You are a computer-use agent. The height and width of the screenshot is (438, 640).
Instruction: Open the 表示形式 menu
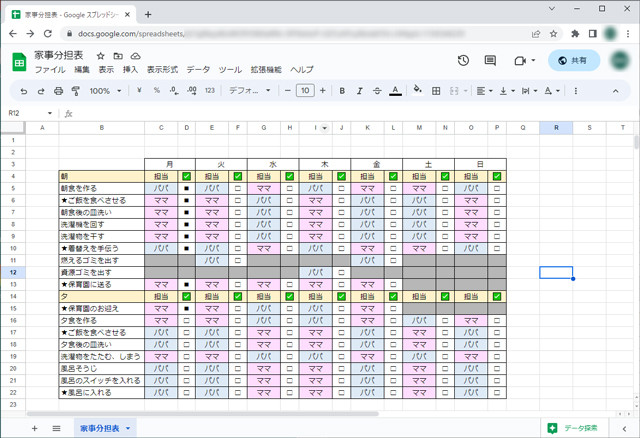[162, 70]
